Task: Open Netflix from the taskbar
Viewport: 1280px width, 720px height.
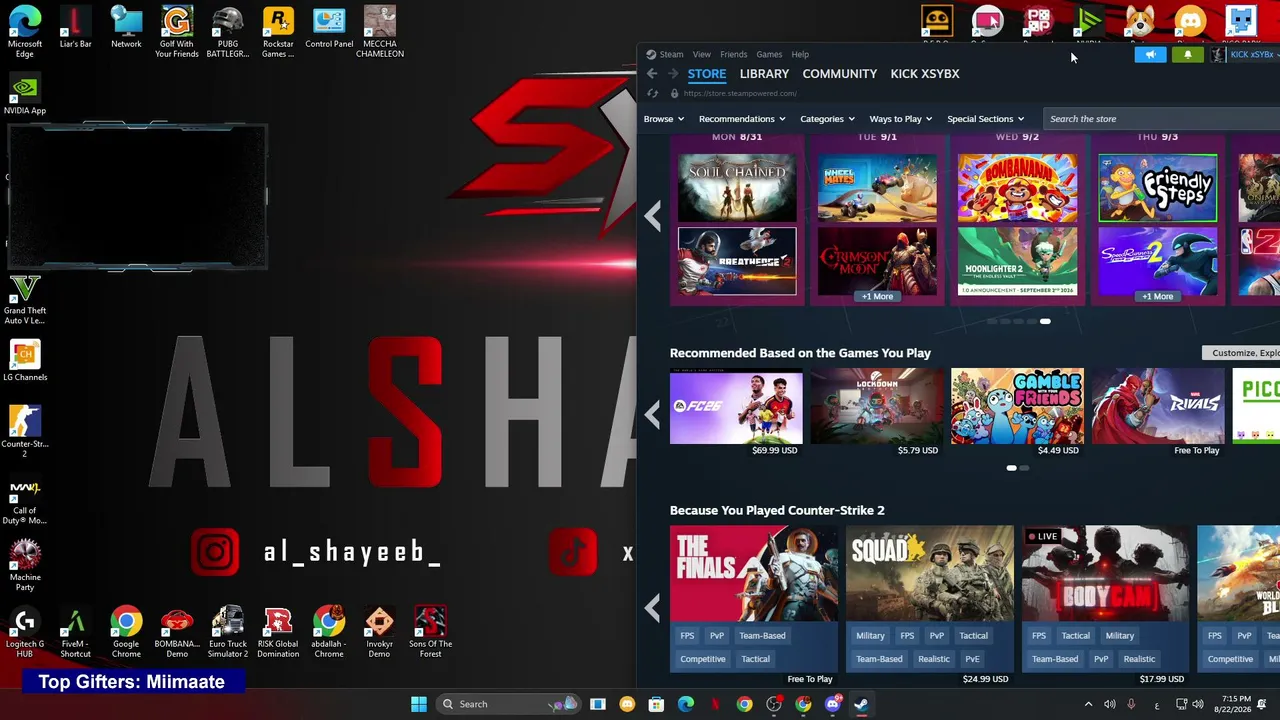Action: coord(715,704)
